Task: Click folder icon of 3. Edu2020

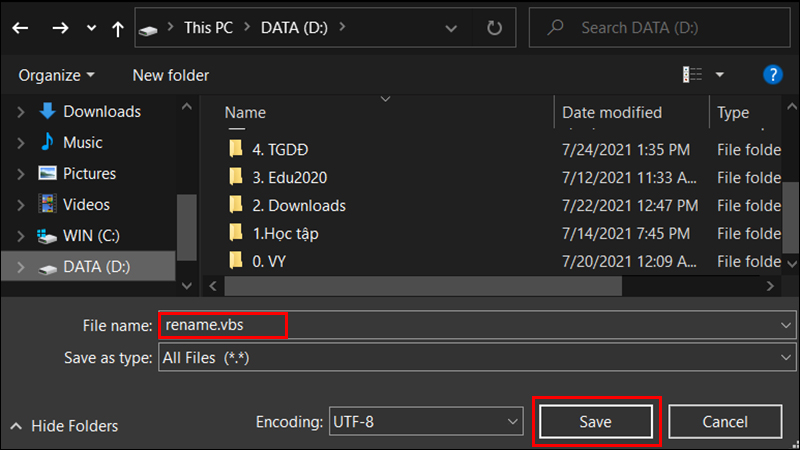Action: pyautogui.click(x=235, y=177)
